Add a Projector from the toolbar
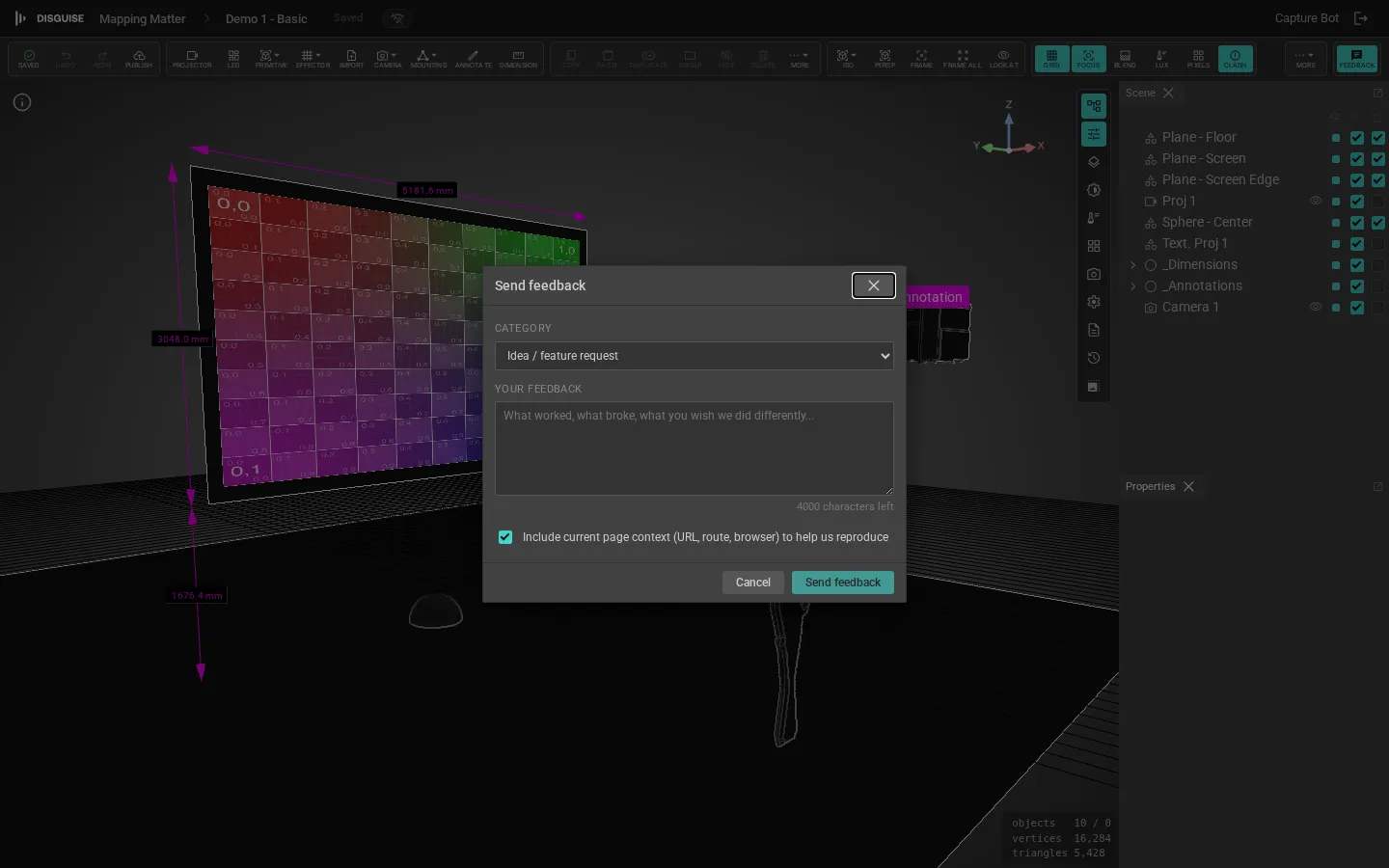 point(192,59)
